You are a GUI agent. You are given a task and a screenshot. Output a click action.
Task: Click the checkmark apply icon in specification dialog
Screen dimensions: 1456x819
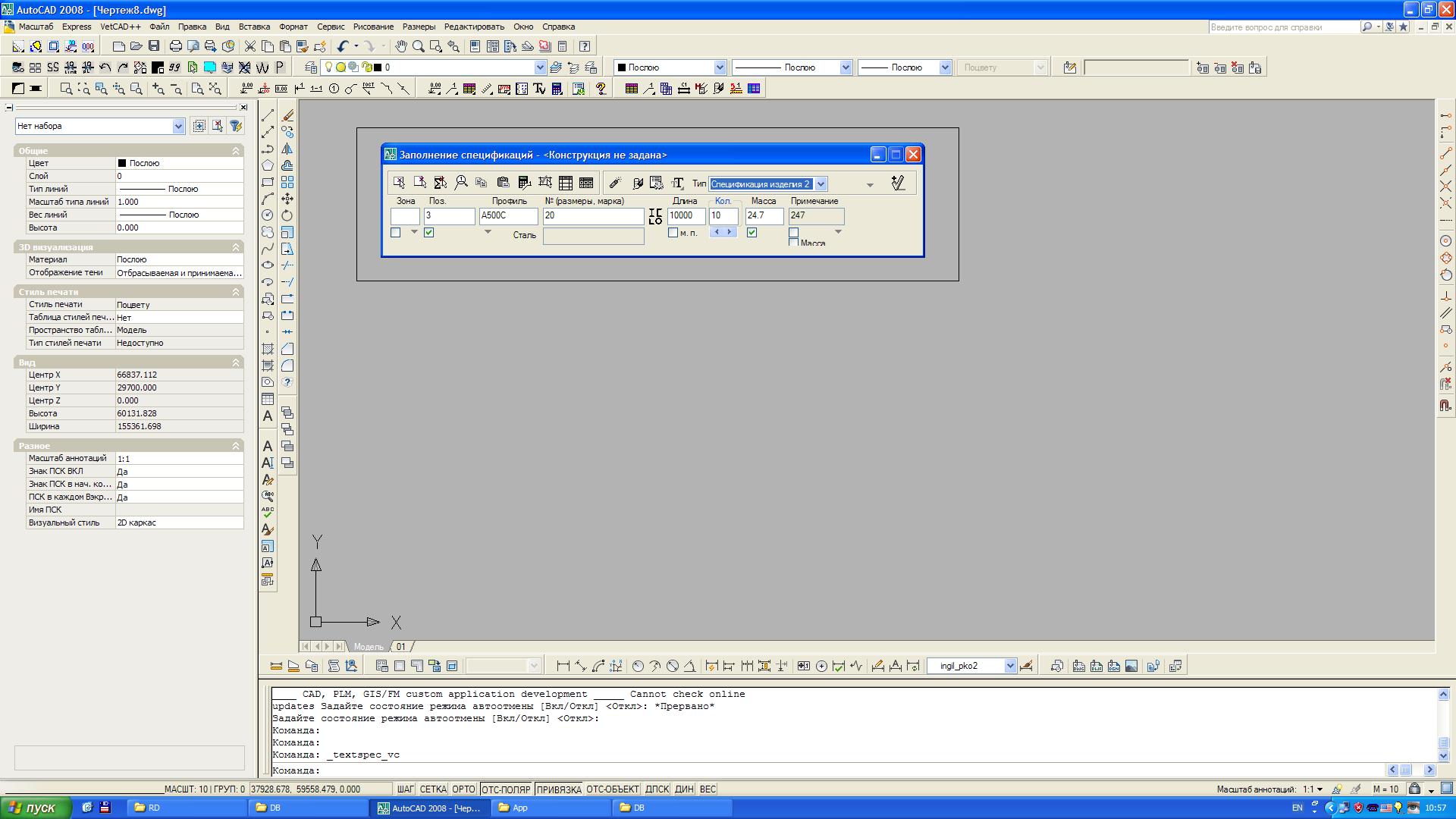[x=898, y=183]
